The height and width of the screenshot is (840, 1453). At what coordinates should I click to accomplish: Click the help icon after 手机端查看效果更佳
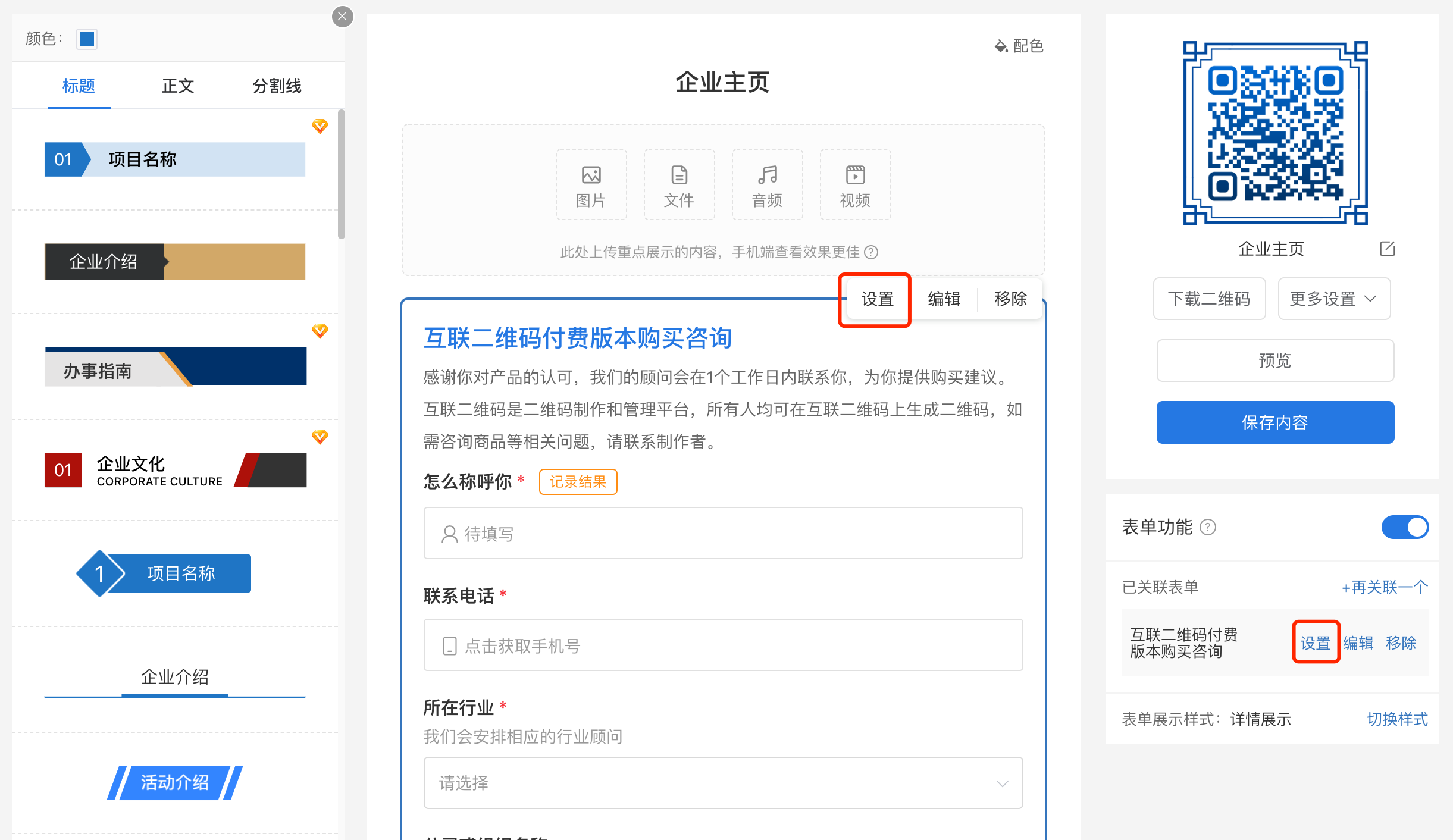(871, 252)
